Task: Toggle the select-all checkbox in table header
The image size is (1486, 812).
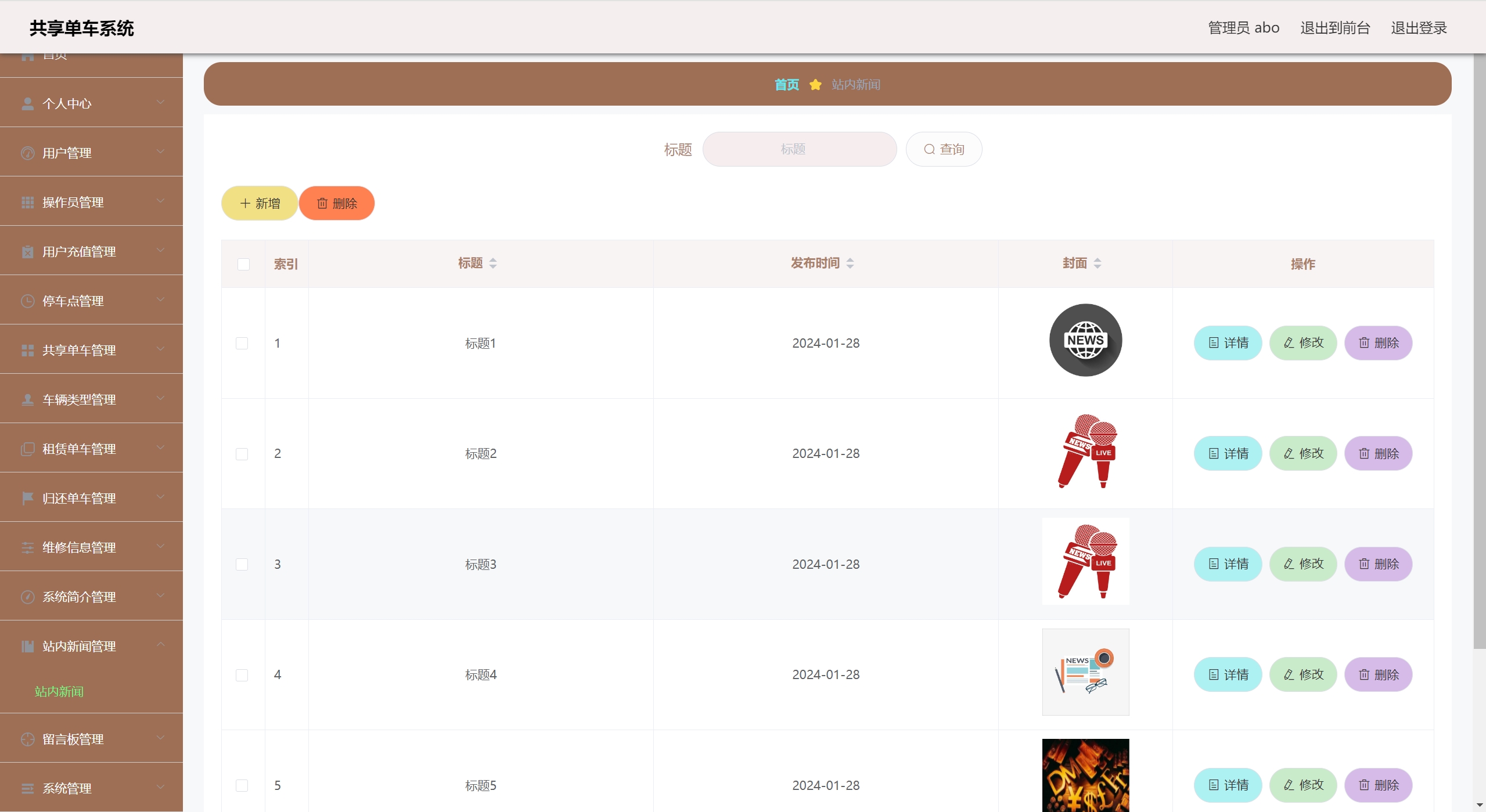Action: pyautogui.click(x=243, y=265)
